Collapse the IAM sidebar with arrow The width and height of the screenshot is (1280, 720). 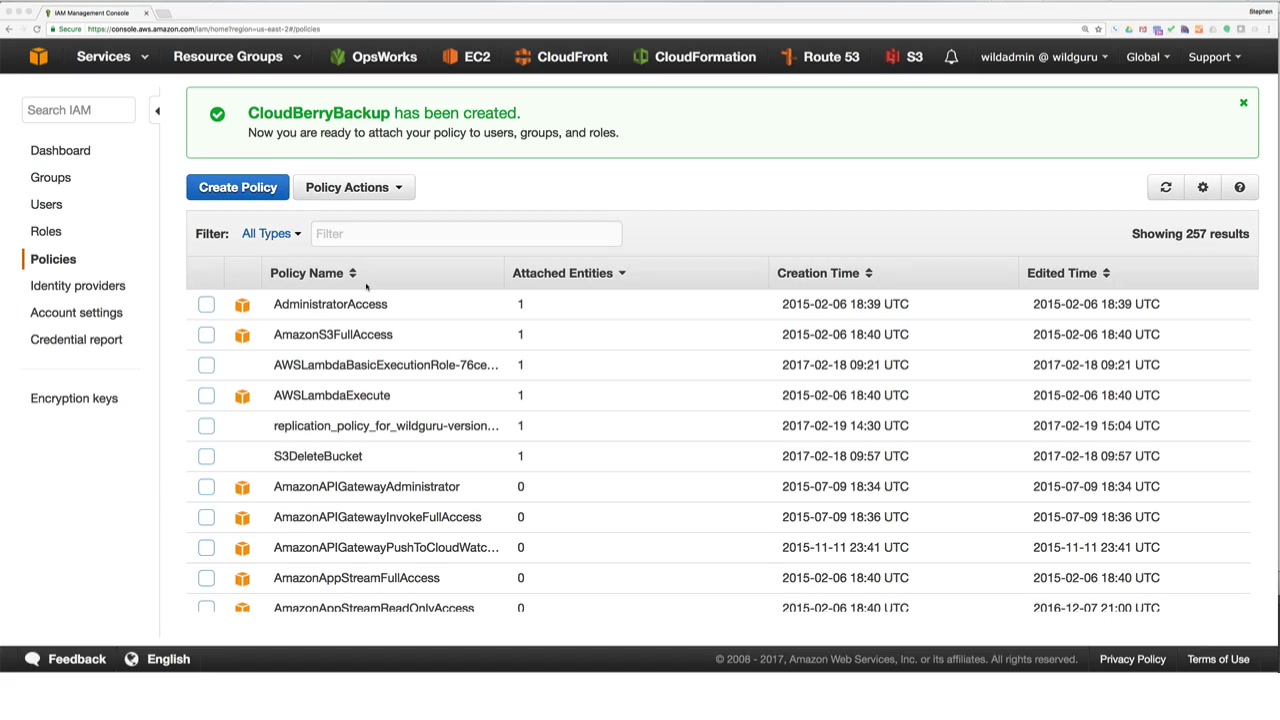157,111
